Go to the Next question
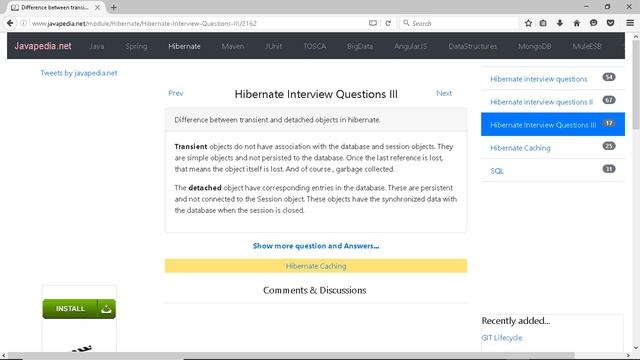This screenshot has height=360, width=640. tap(444, 93)
